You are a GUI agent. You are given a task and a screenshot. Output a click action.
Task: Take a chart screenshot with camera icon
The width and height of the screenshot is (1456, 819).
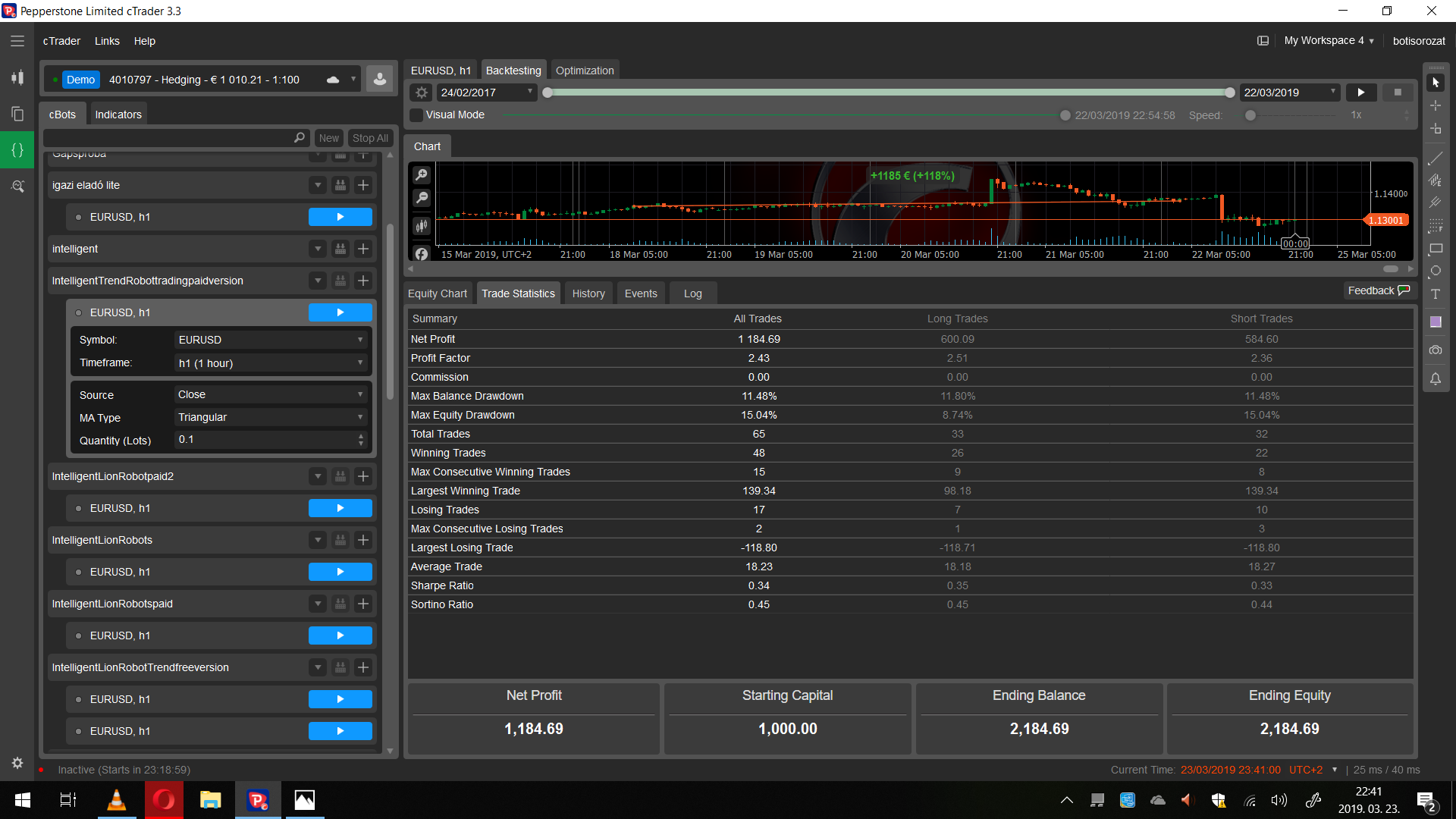coord(1436,350)
